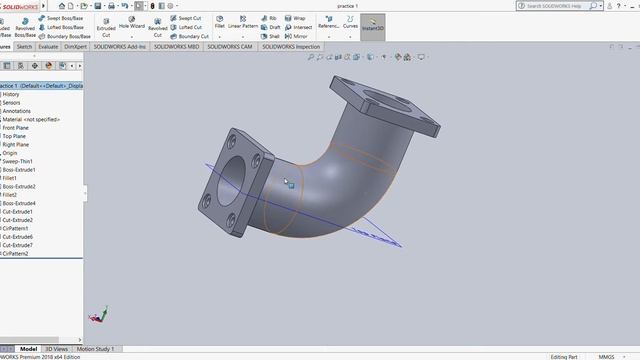Viewport: 640px width, 360px height.
Task: Choose Lofted Boss/Base
Action: pos(61,27)
